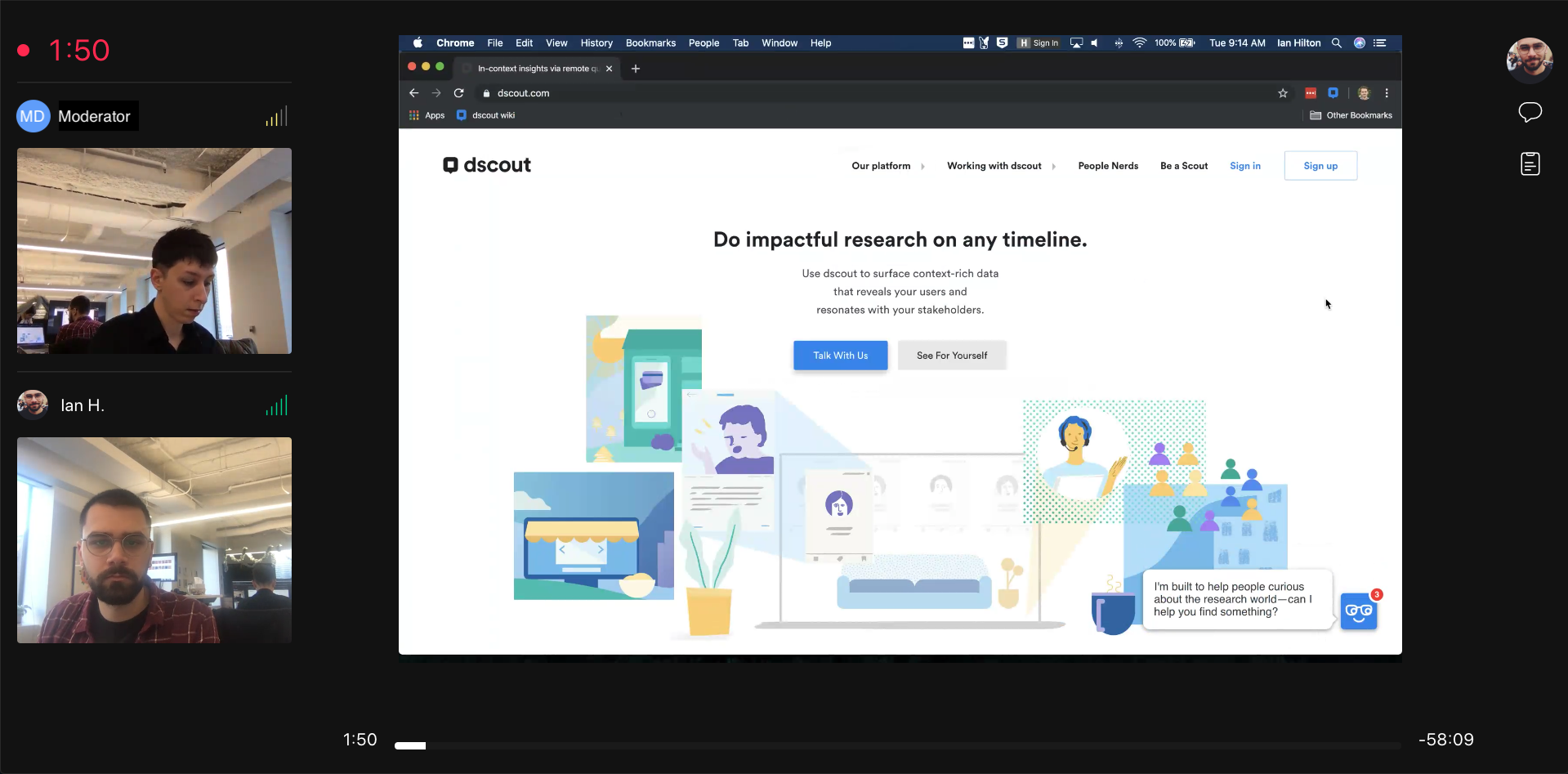Open the File menu

(495, 43)
